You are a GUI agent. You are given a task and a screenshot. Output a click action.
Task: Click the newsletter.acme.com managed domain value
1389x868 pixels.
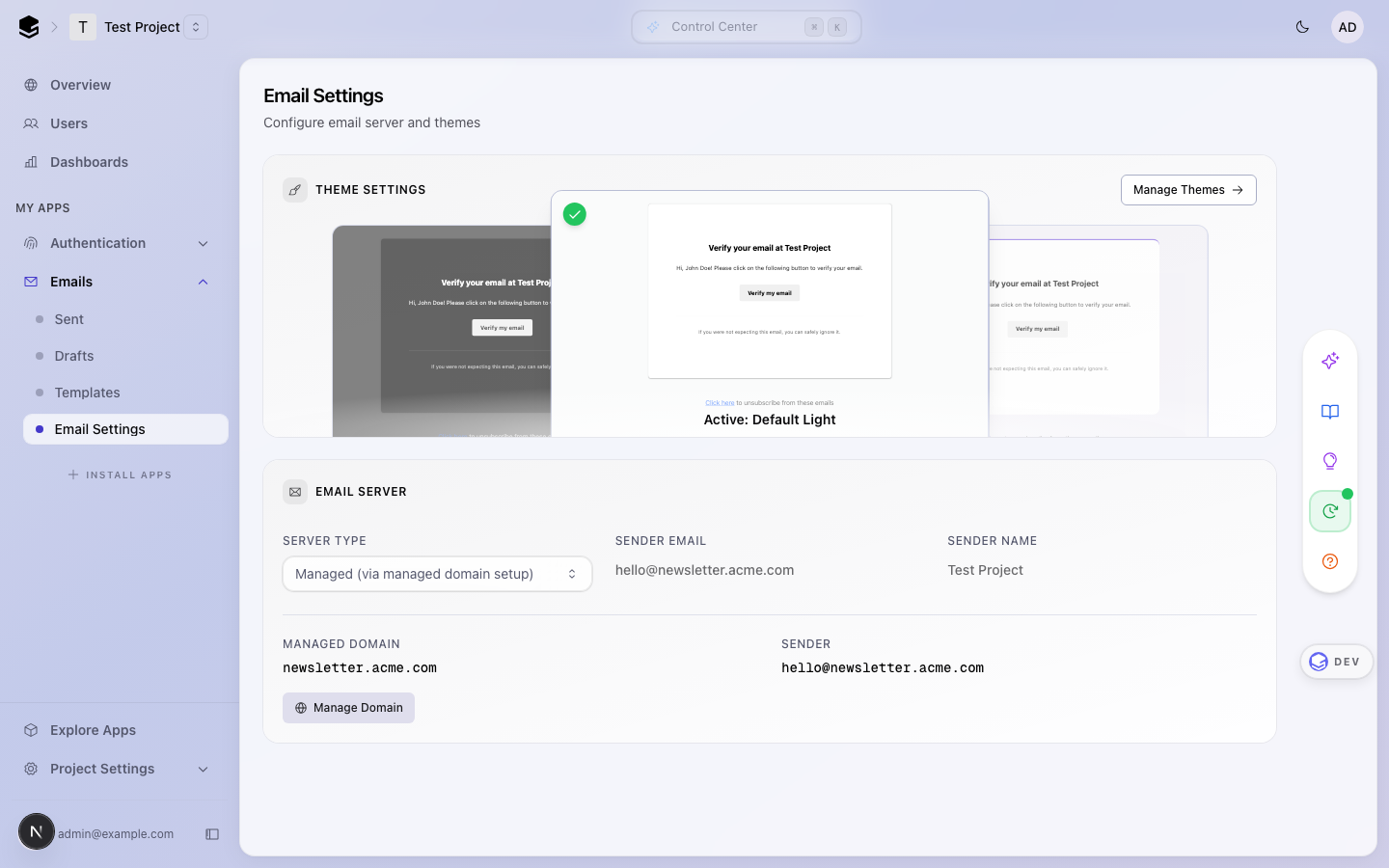[x=360, y=667]
